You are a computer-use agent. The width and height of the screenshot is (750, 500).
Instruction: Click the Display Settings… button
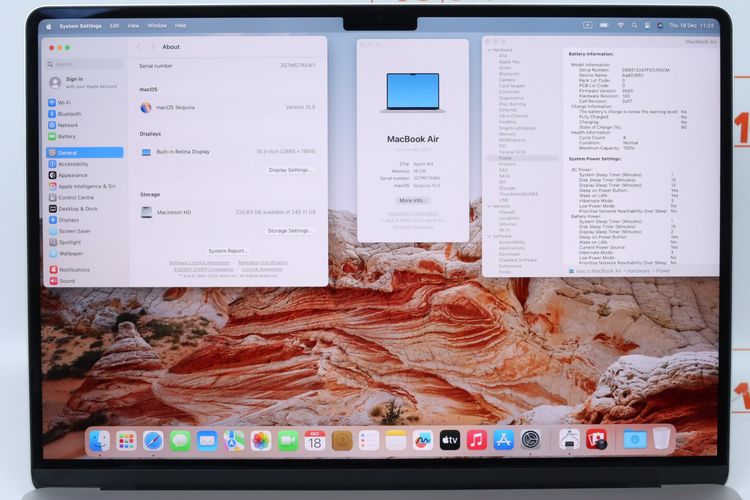tap(290, 170)
